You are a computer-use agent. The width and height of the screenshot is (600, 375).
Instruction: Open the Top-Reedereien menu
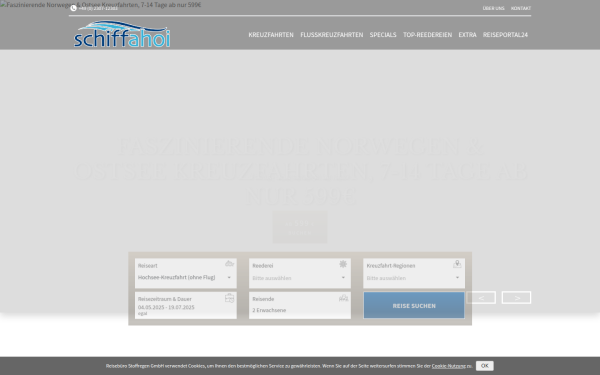[427, 35]
